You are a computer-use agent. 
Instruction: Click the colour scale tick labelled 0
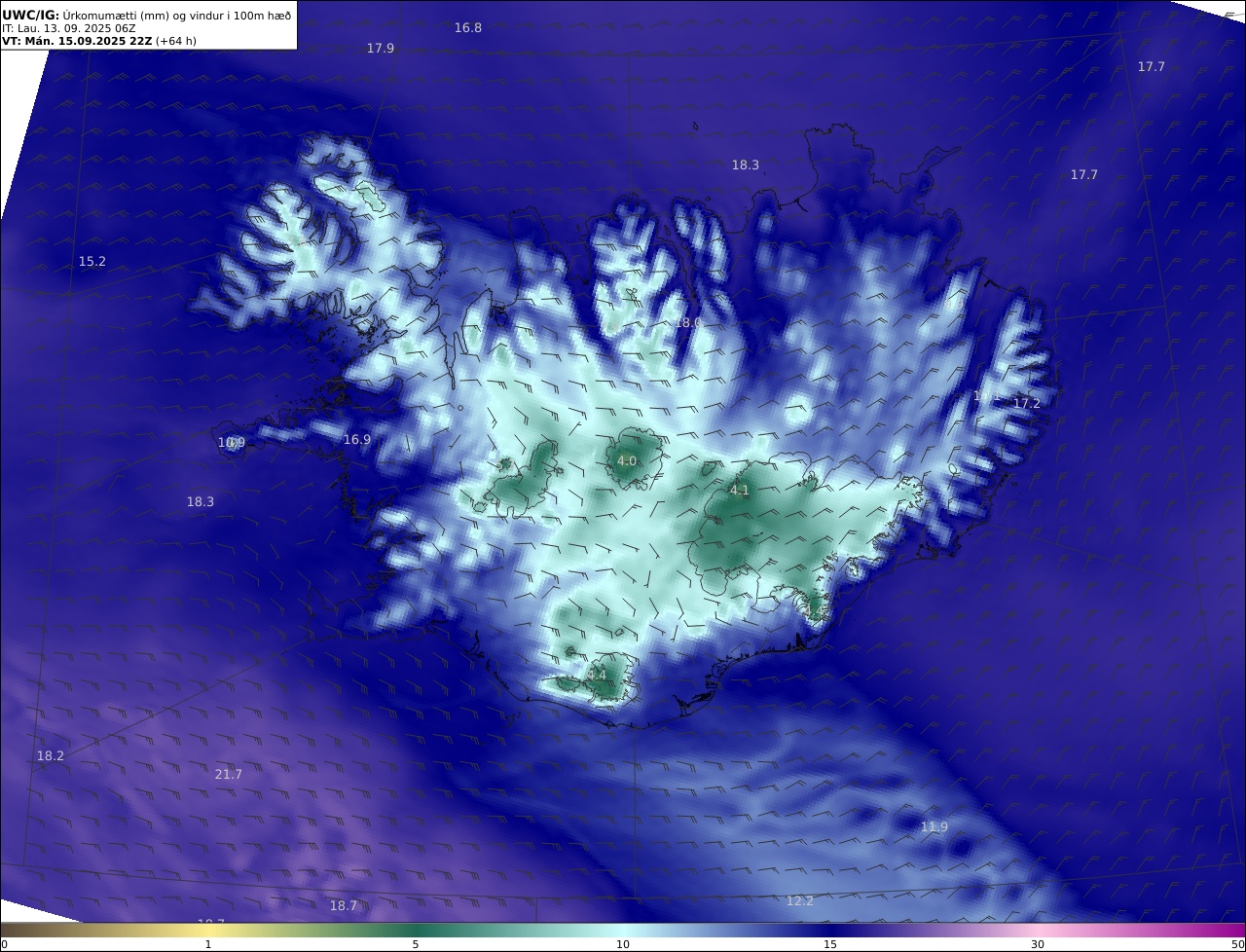[x=4, y=944]
